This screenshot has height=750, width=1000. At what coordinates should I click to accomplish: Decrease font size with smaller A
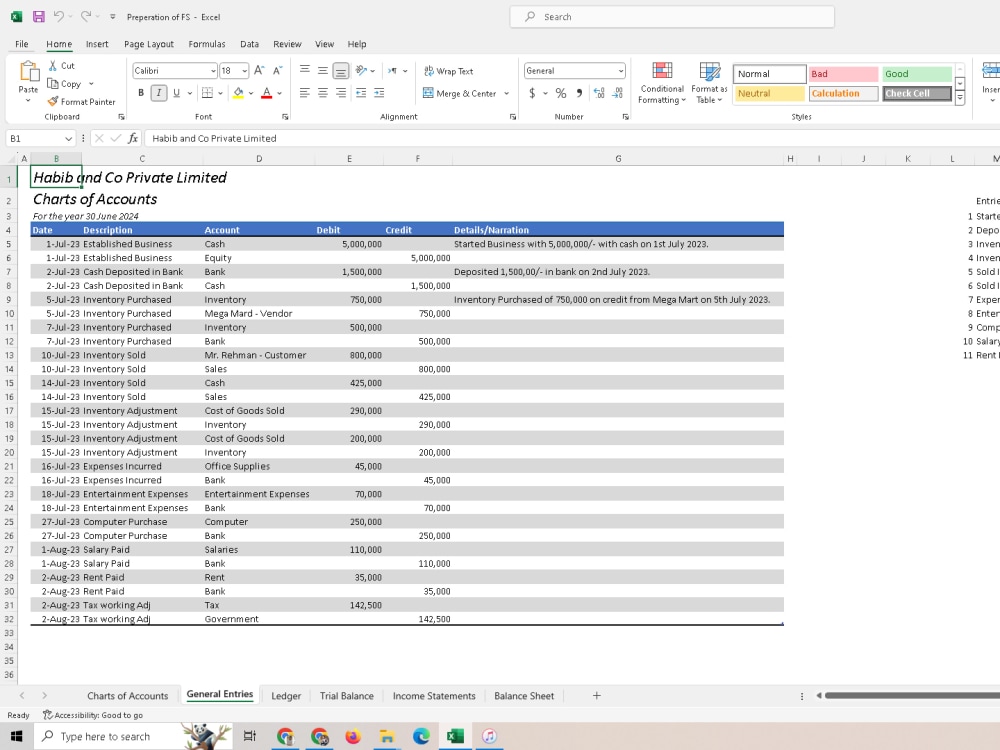pos(277,70)
